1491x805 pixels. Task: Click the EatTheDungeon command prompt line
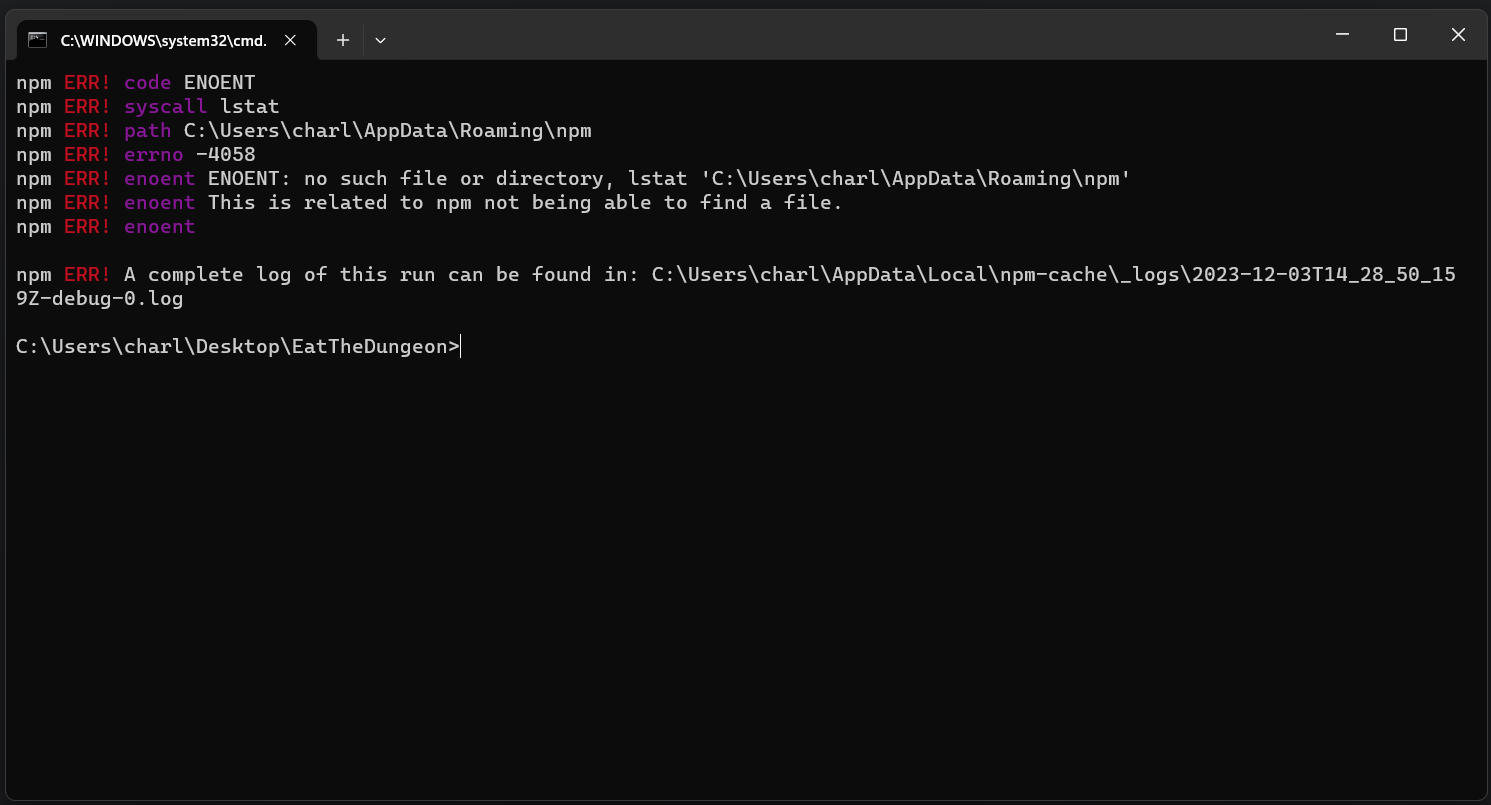(238, 346)
